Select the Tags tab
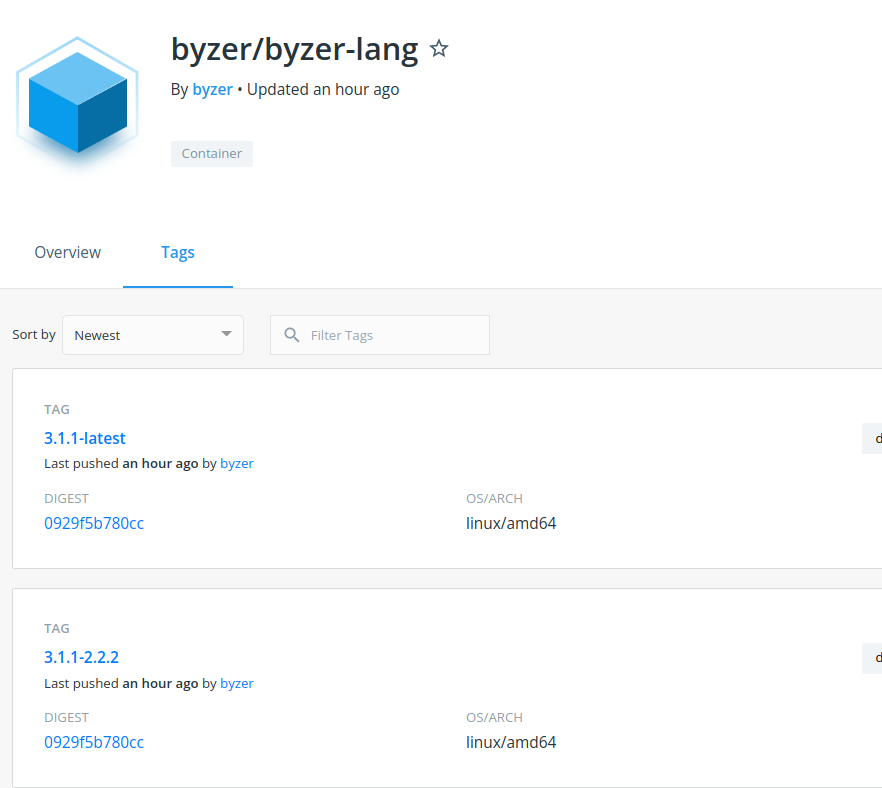The height and width of the screenshot is (788, 882). click(x=178, y=253)
